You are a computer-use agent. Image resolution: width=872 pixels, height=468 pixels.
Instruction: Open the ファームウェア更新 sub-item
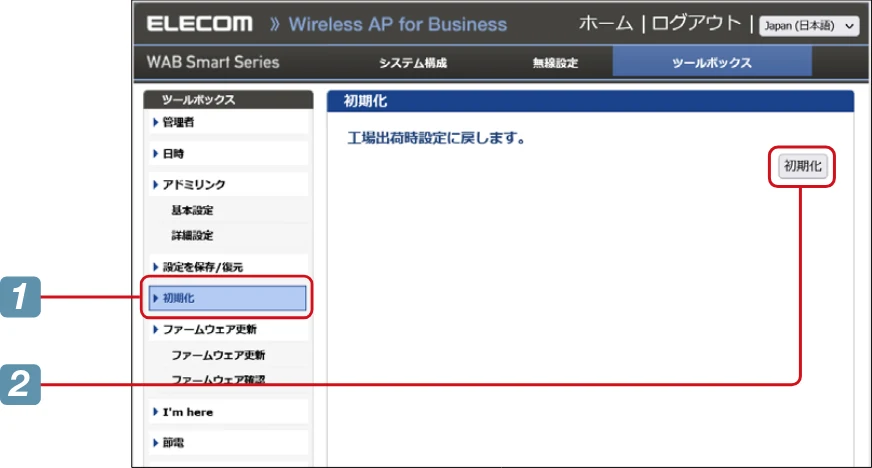(x=218, y=355)
